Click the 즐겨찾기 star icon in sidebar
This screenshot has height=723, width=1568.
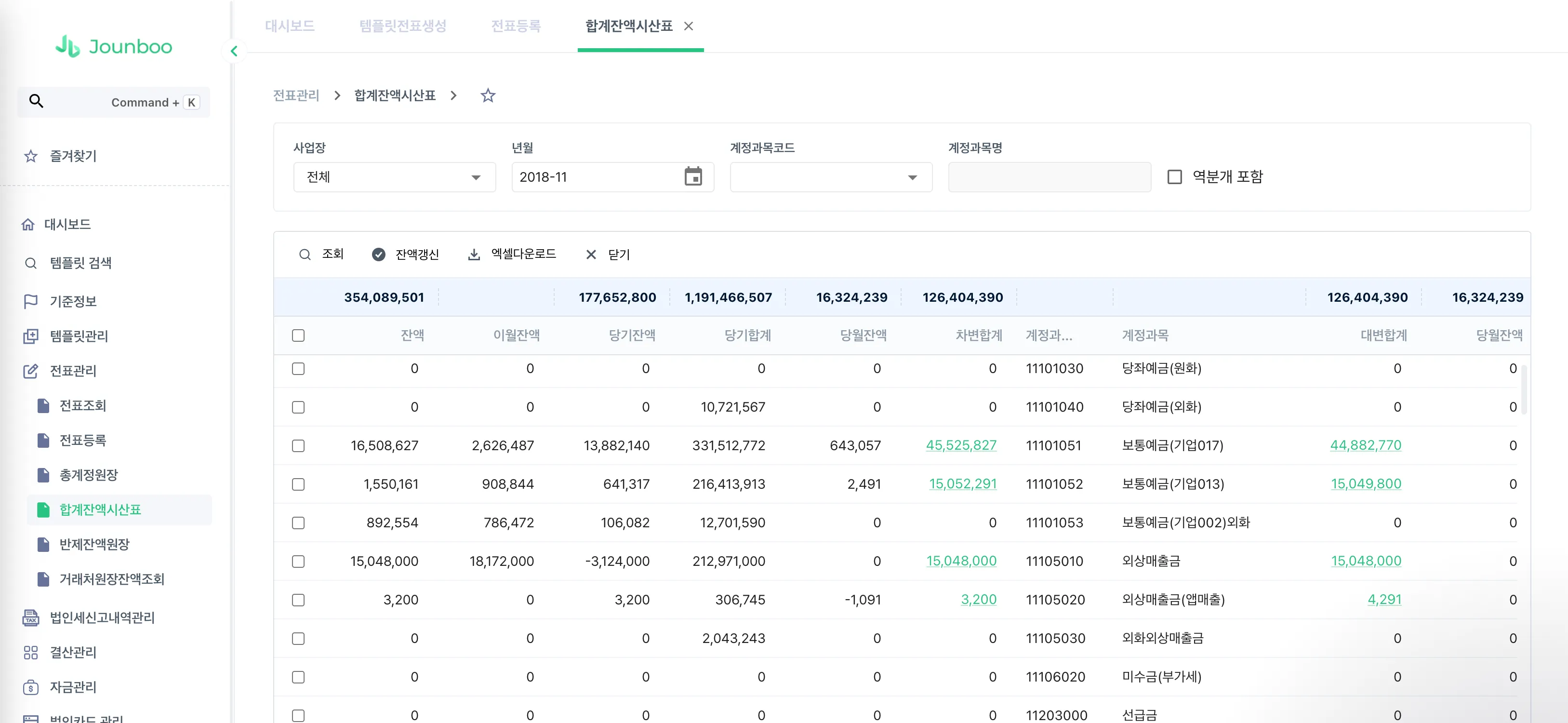[x=30, y=156]
